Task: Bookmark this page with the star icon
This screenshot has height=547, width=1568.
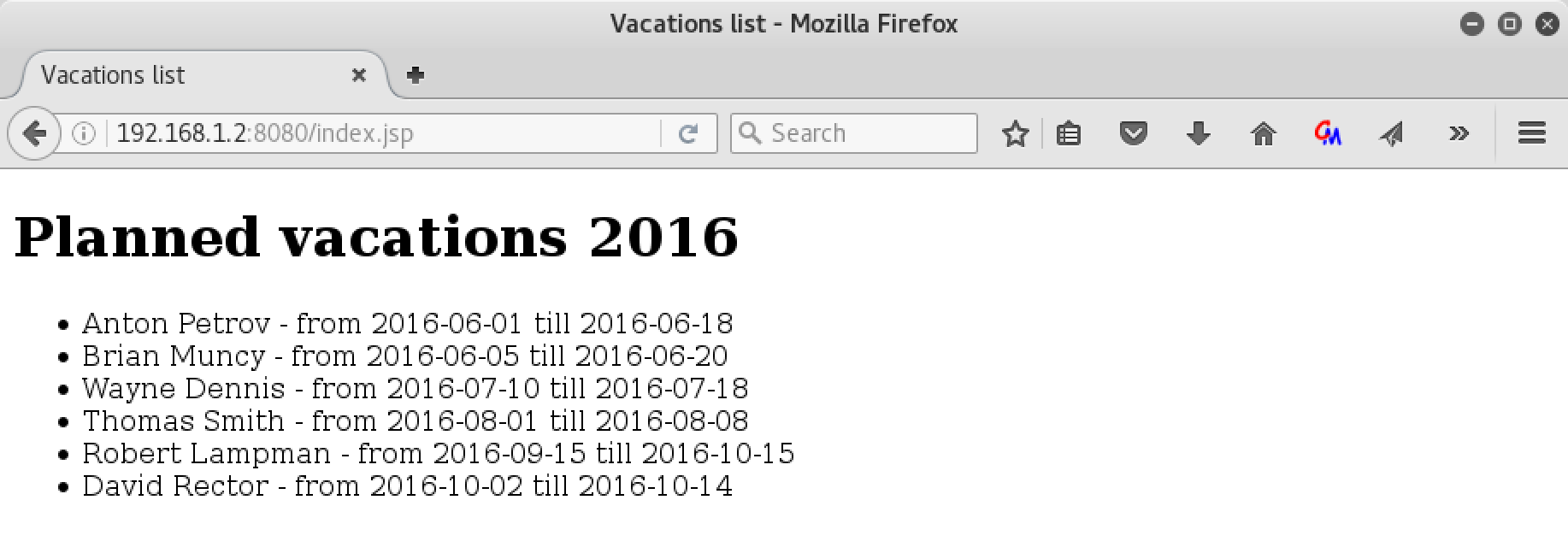Action: (x=1015, y=133)
